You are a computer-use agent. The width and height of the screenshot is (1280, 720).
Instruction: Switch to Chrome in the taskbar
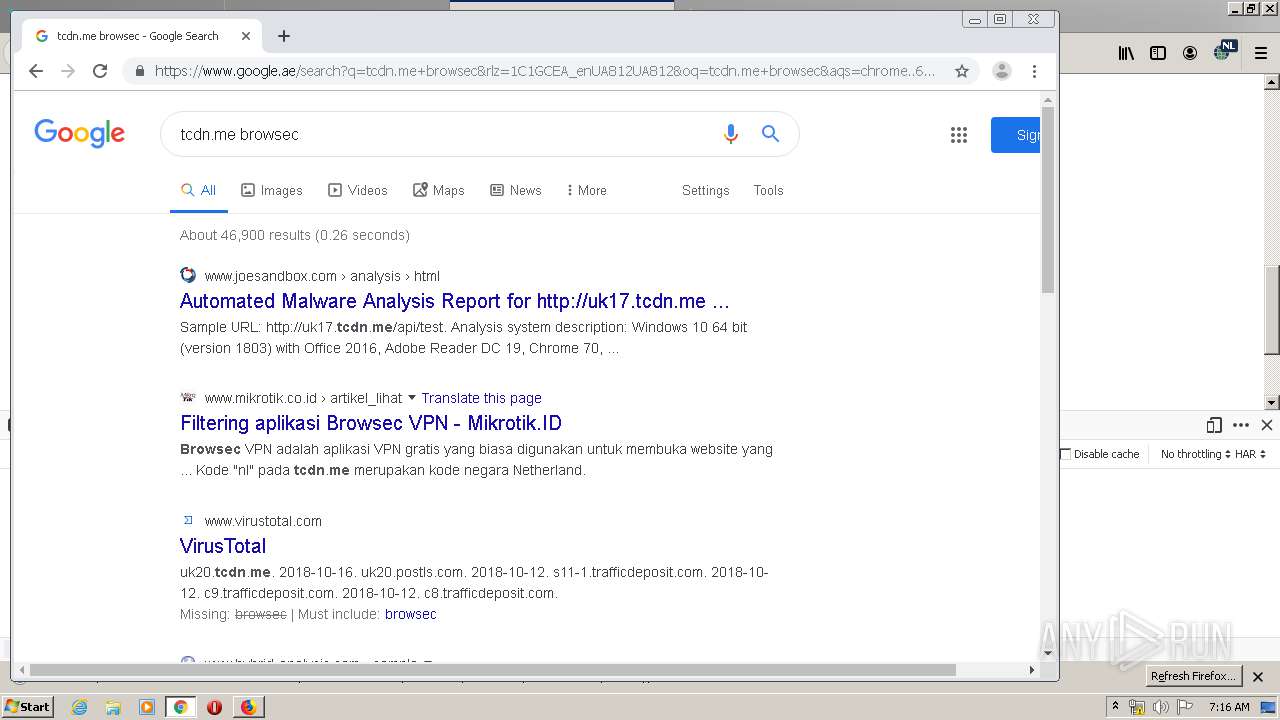point(181,707)
